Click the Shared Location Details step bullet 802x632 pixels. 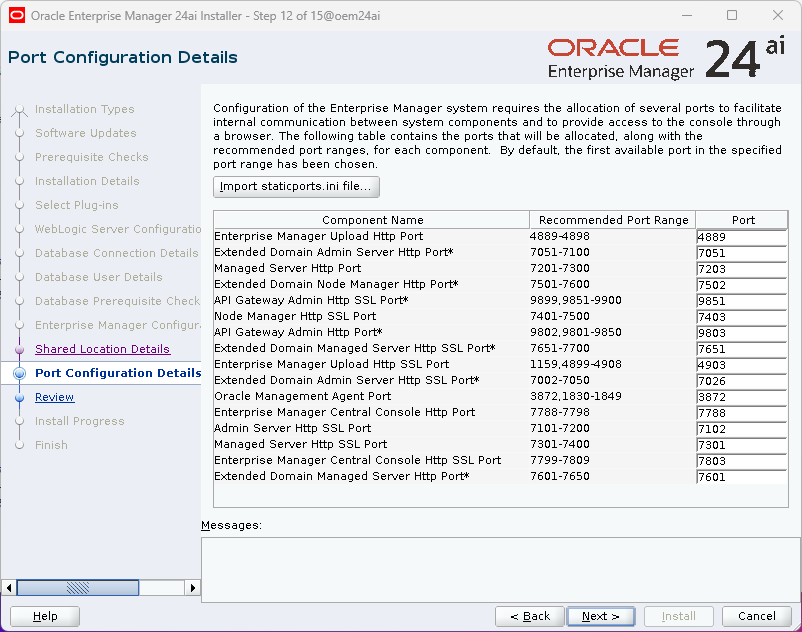[x=18, y=349]
